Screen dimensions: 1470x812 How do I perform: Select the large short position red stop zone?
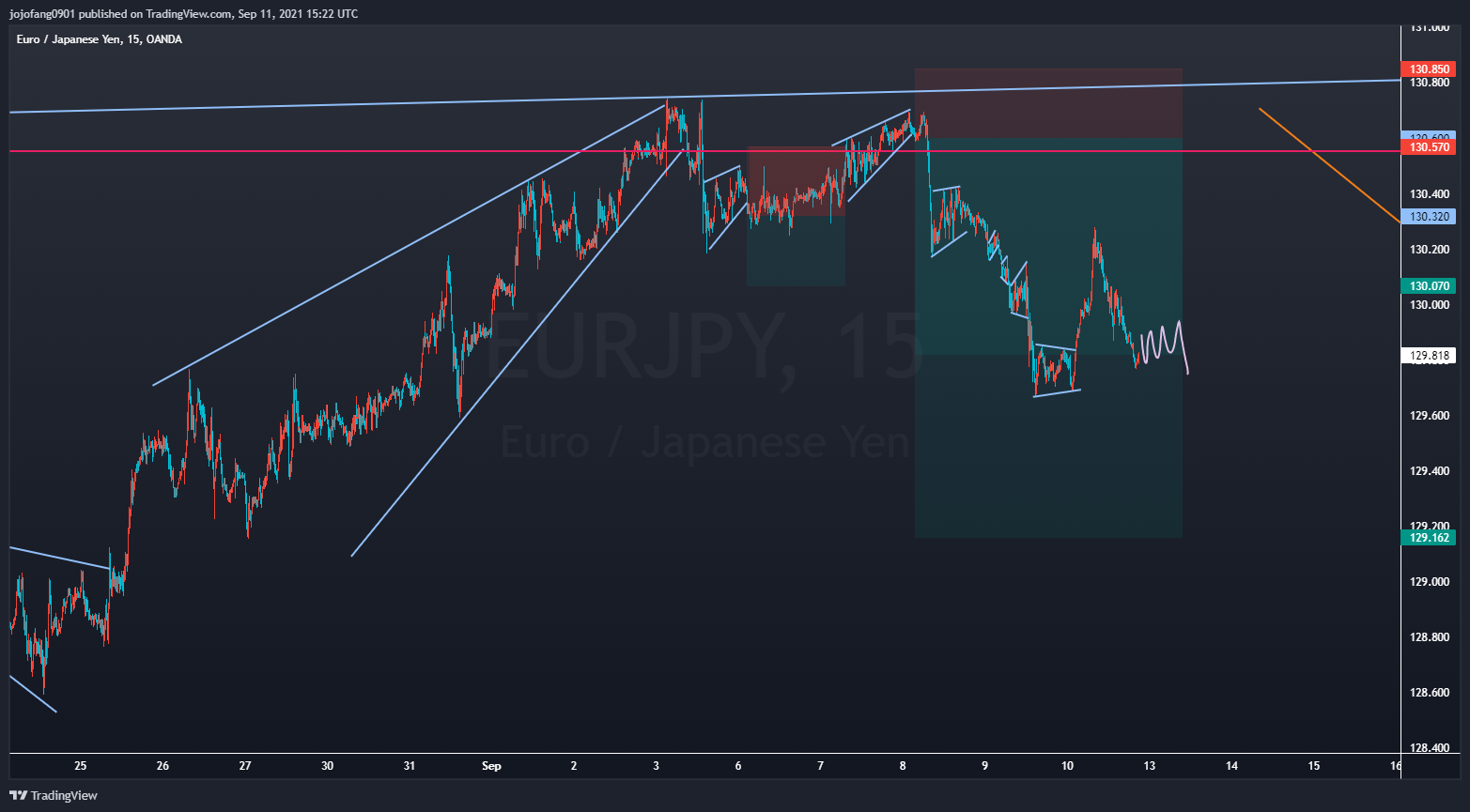1048,104
